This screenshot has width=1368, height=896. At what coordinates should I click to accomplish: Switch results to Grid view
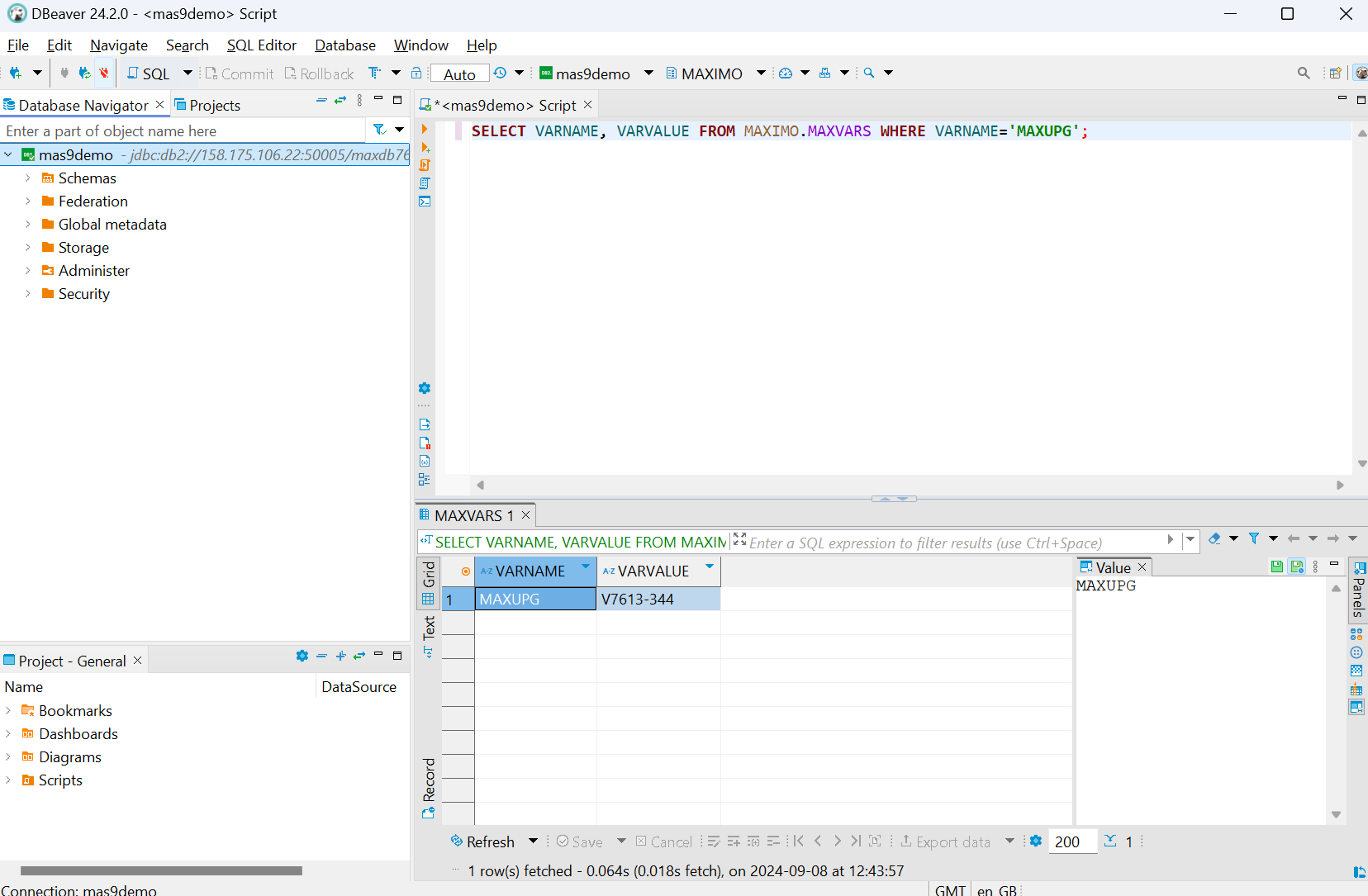(x=429, y=583)
